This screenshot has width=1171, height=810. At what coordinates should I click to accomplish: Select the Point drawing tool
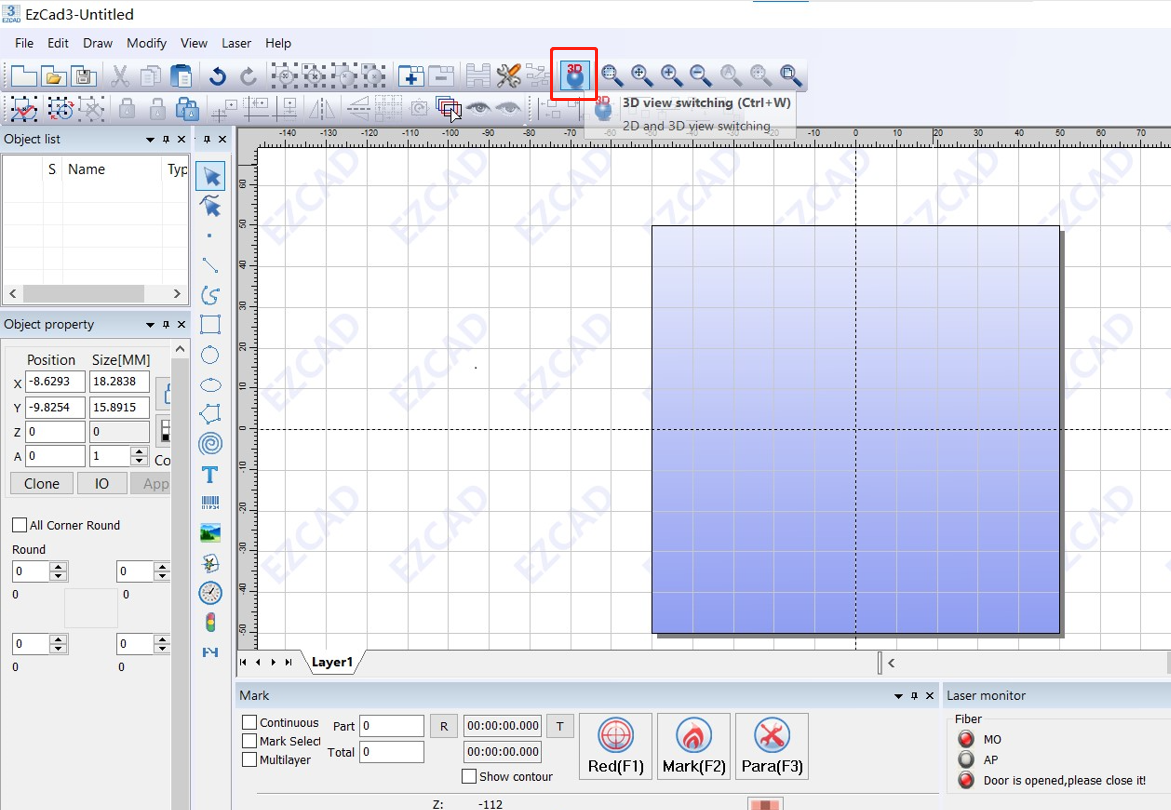click(210, 235)
